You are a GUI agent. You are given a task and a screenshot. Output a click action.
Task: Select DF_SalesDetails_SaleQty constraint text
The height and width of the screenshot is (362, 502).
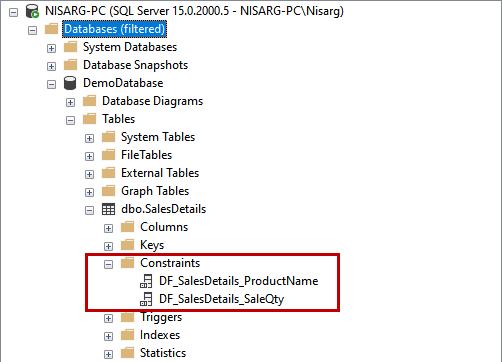pos(222,299)
